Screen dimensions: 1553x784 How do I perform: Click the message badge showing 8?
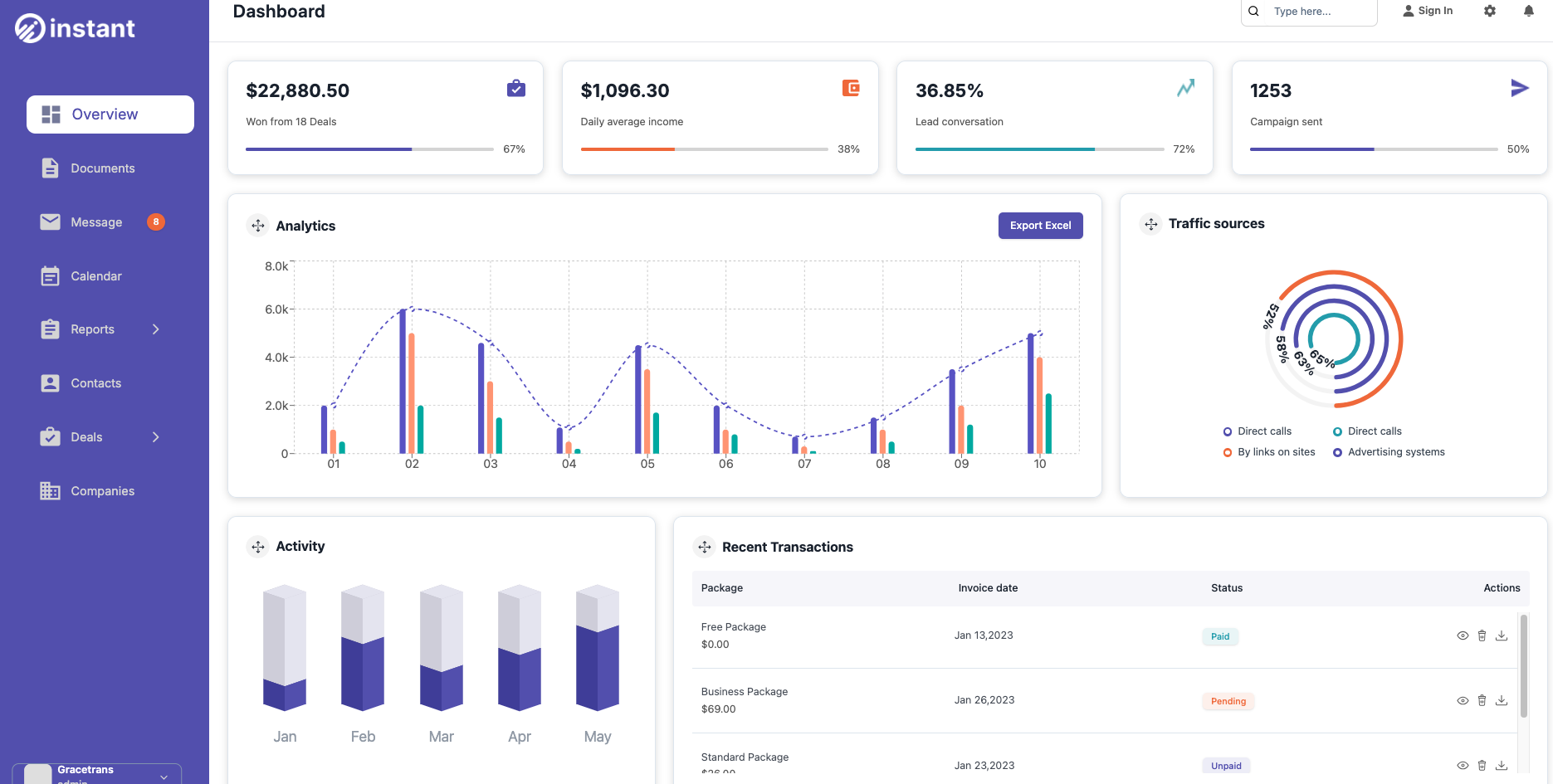click(156, 222)
